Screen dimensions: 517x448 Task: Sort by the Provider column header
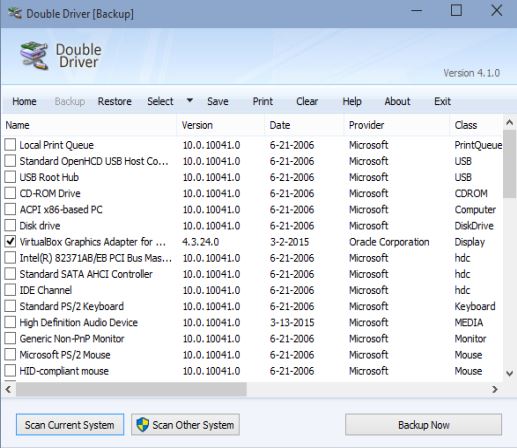[x=397, y=125]
